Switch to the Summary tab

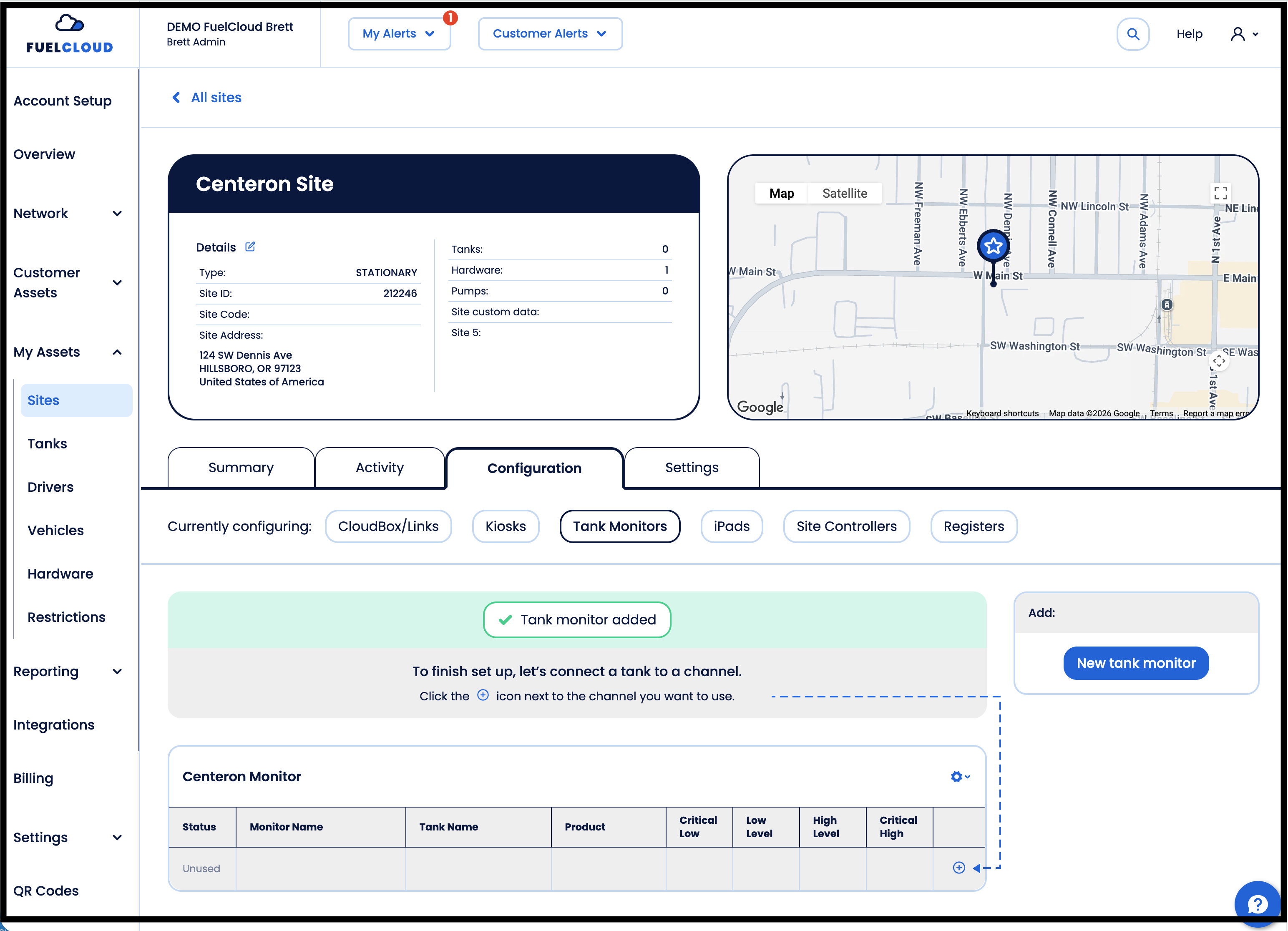pos(241,468)
